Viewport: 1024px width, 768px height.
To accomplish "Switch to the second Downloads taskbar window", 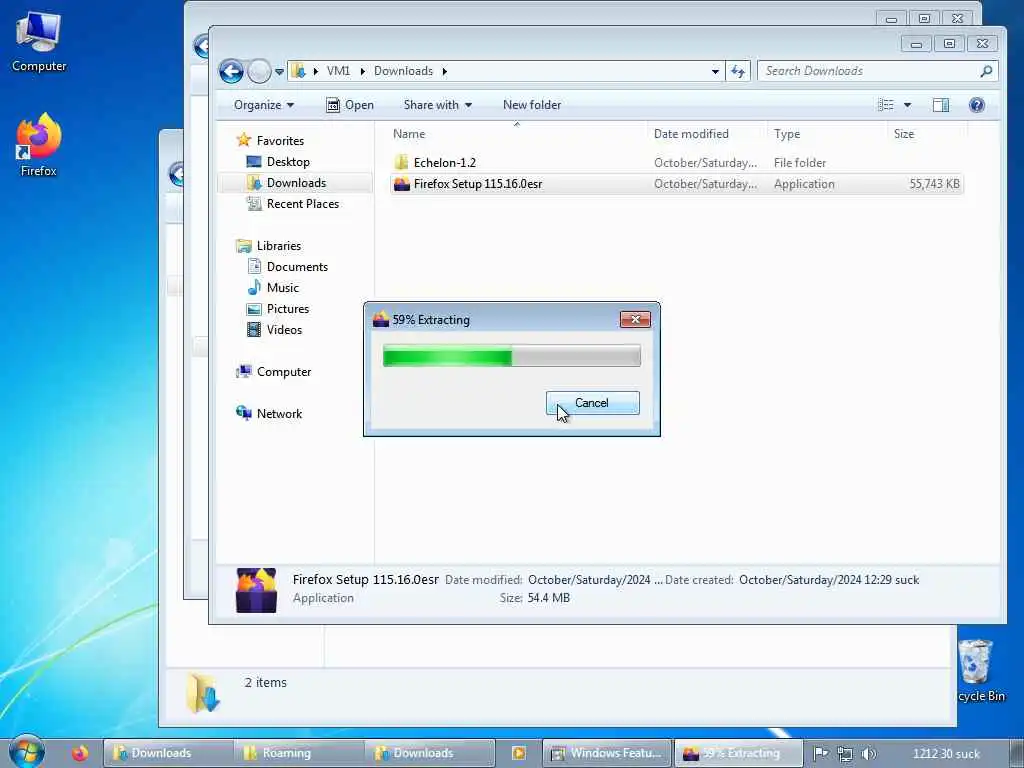I will click(430, 753).
